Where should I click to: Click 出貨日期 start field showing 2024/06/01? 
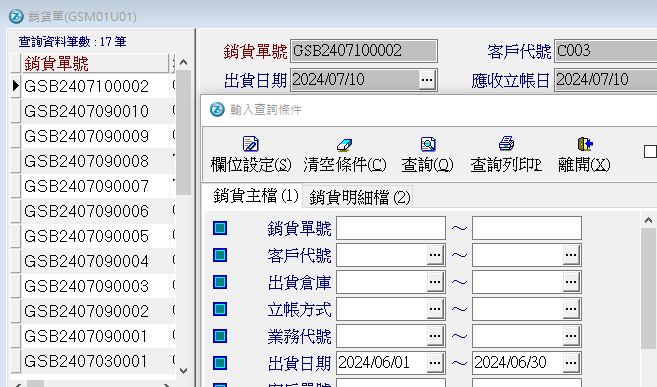[x=382, y=363]
